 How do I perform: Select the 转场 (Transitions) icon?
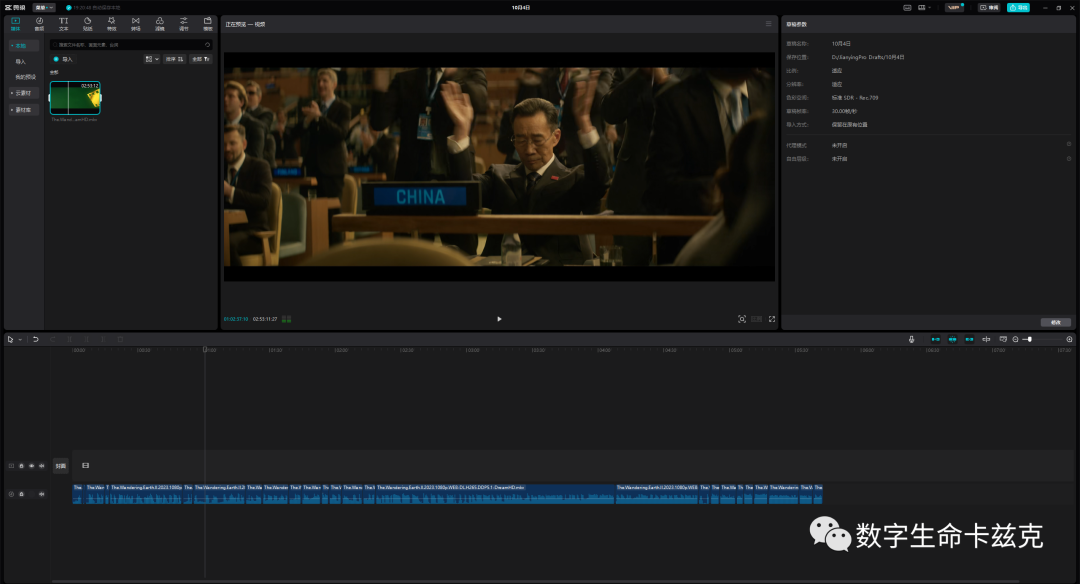tap(136, 24)
